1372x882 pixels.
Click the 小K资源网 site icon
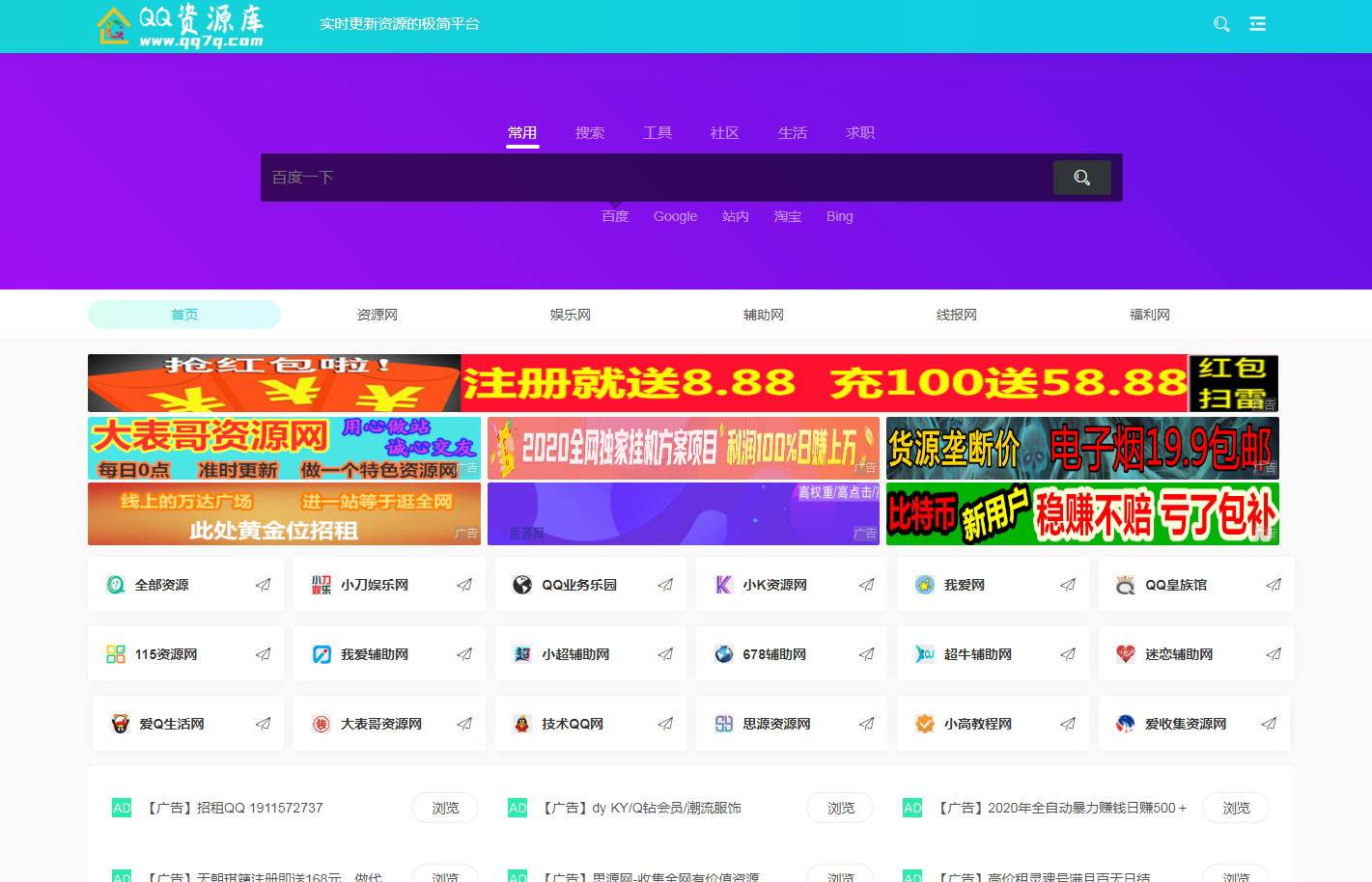[723, 585]
